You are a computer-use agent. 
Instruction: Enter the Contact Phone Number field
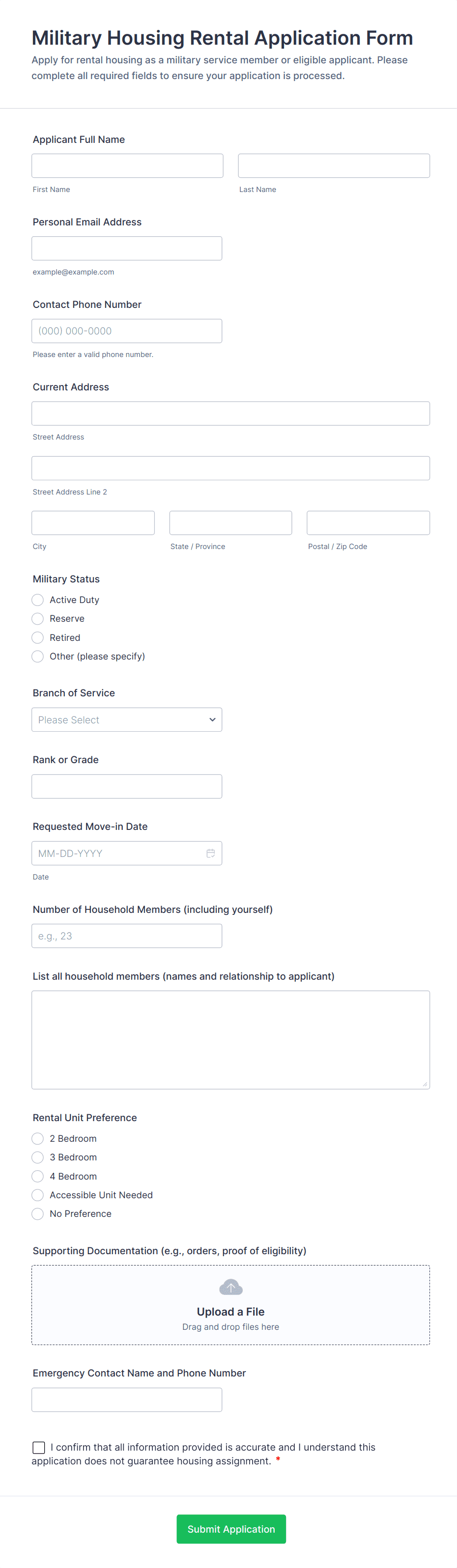[x=127, y=331]
